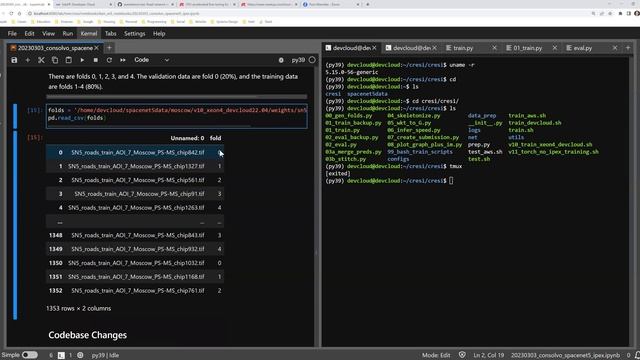The width and height of the screenshot is (640, 360).
Task: Open the Edit menu
Action: point(29,33)
